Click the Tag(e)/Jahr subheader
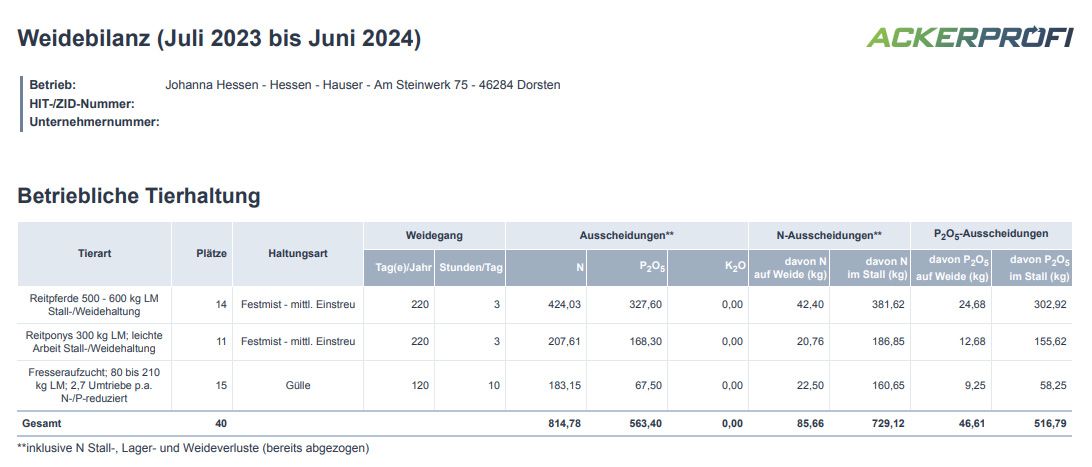Image resolution: width=1092 pixels, height=467 pixels. (398, 268)
